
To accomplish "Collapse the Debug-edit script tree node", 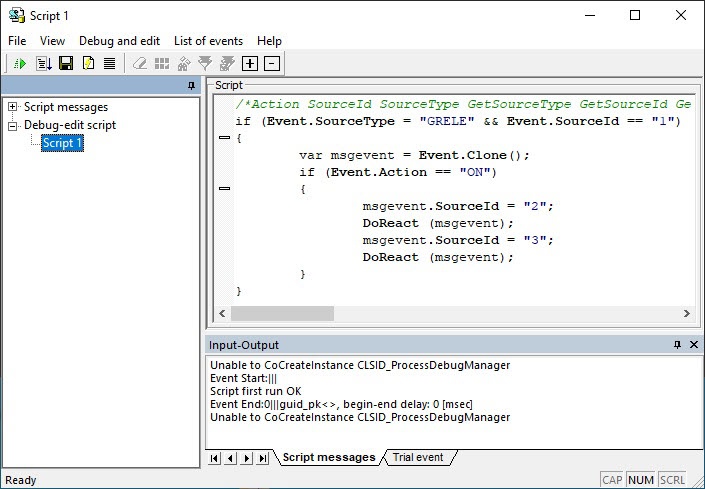I will pos(13,125).
